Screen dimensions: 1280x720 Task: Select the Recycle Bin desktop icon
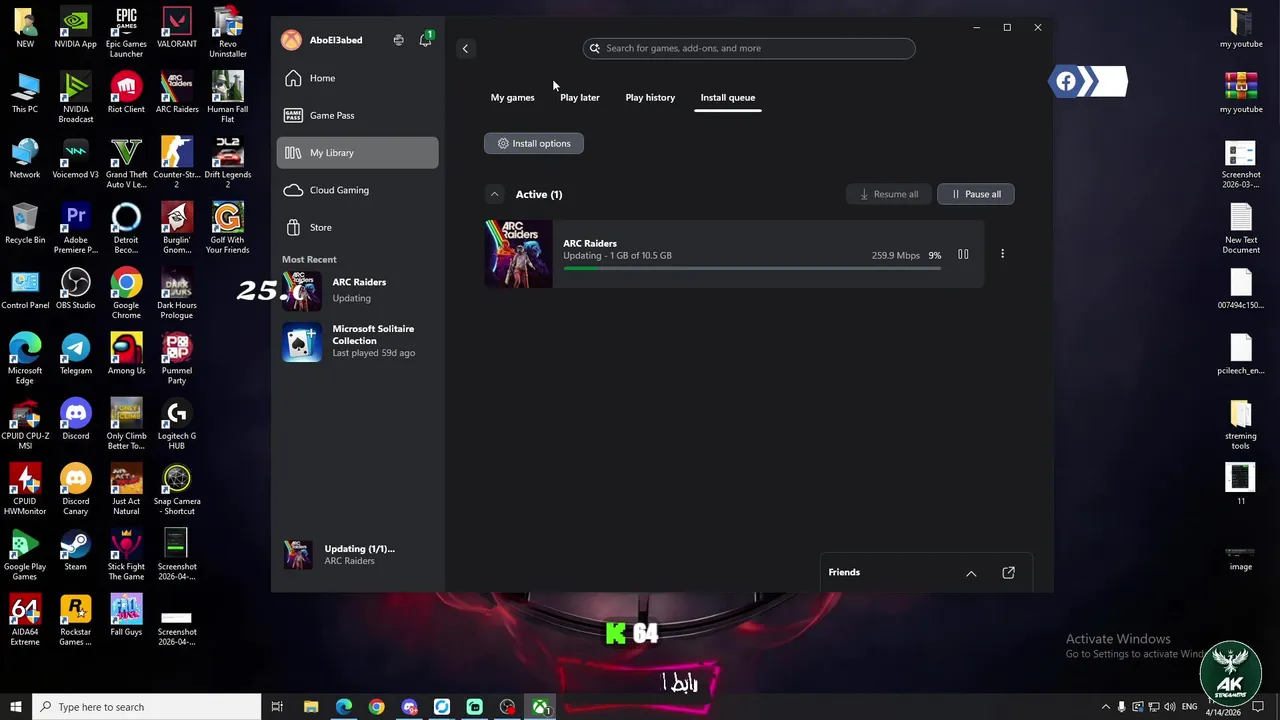(x=25, y=225)
